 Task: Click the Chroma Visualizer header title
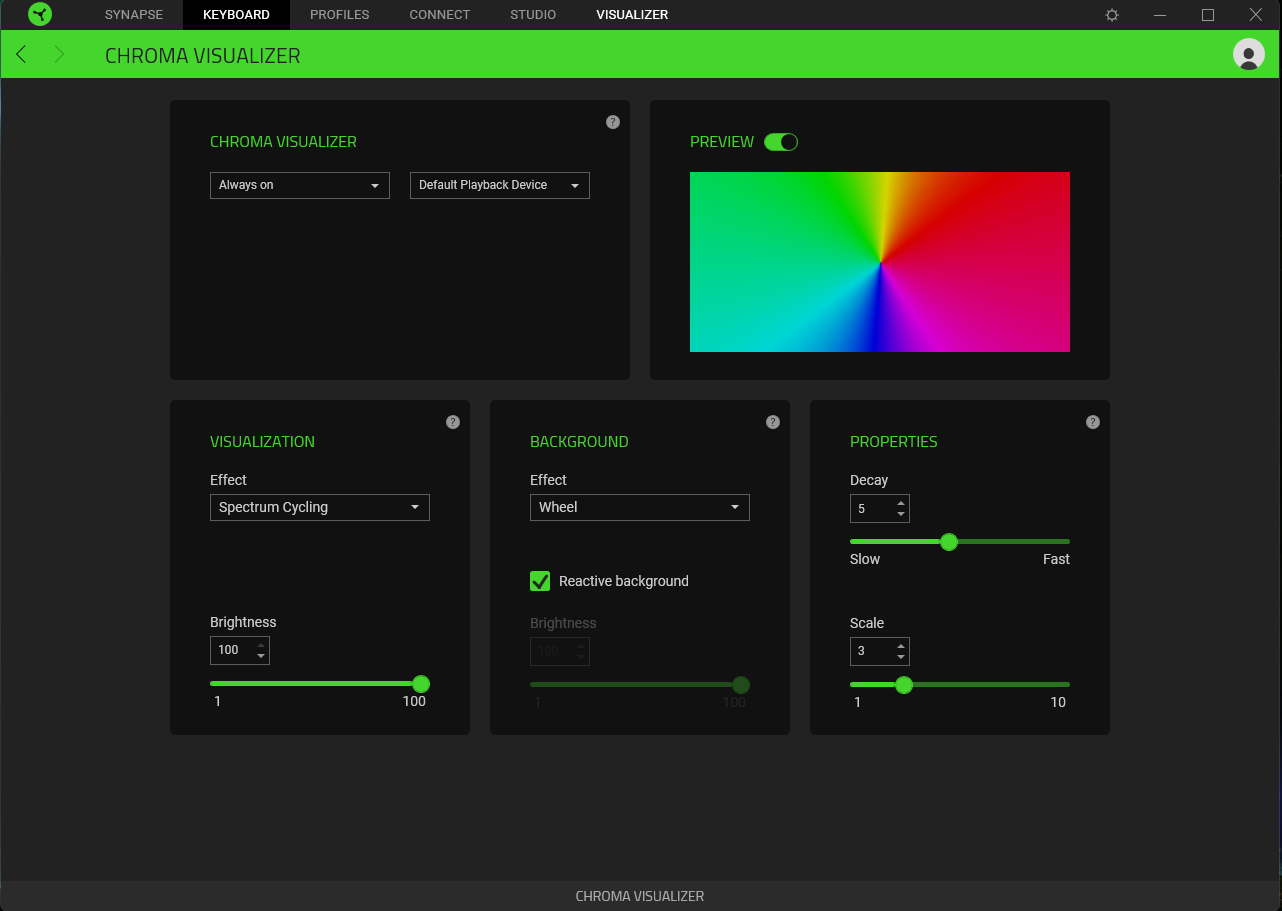point(203,56)
